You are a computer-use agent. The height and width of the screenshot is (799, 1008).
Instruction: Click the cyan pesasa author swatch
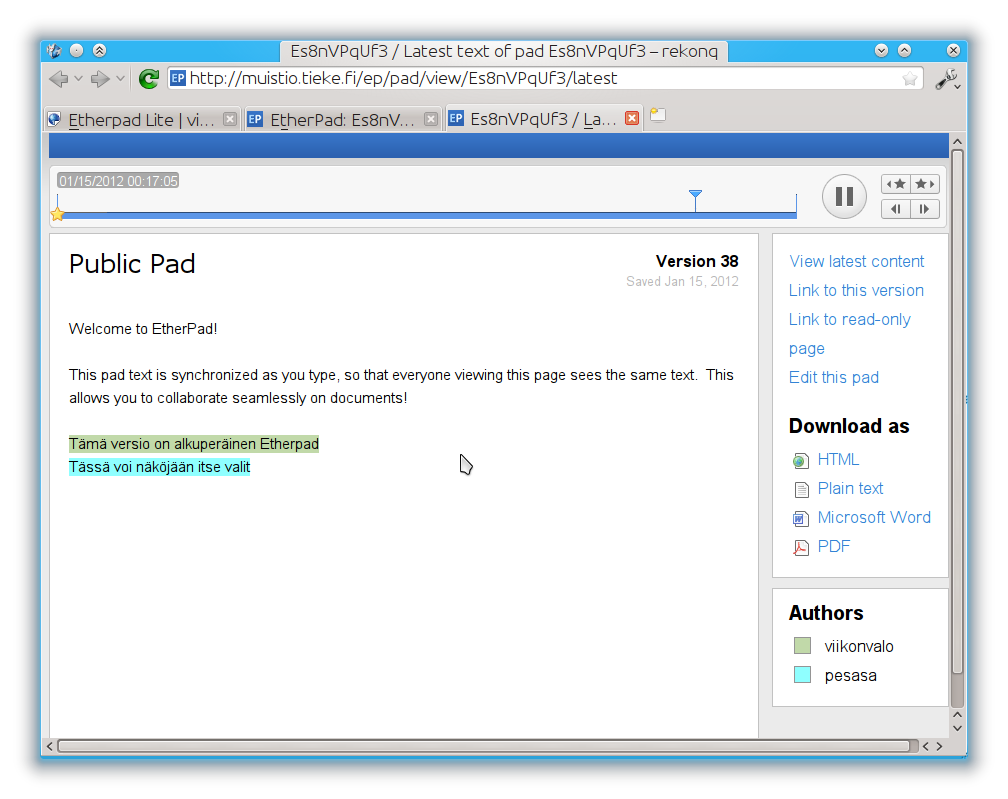click(802, 674)
